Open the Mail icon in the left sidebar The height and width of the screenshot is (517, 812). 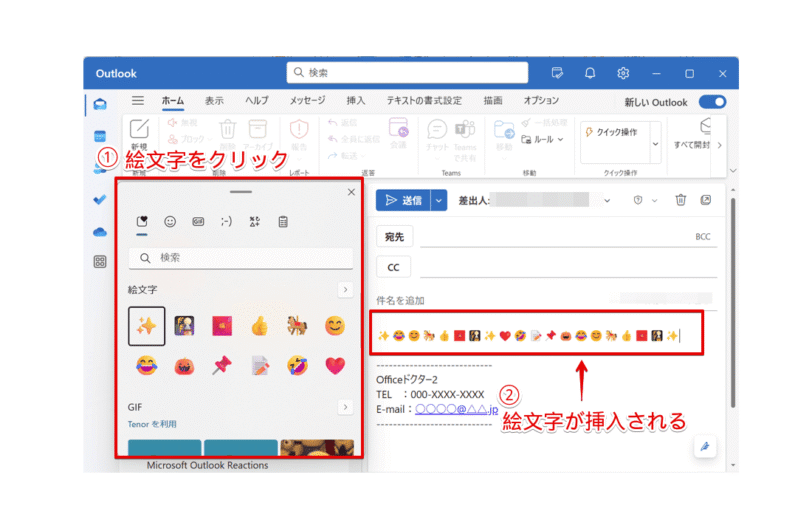pyautogui.click(x=100, y=104)
